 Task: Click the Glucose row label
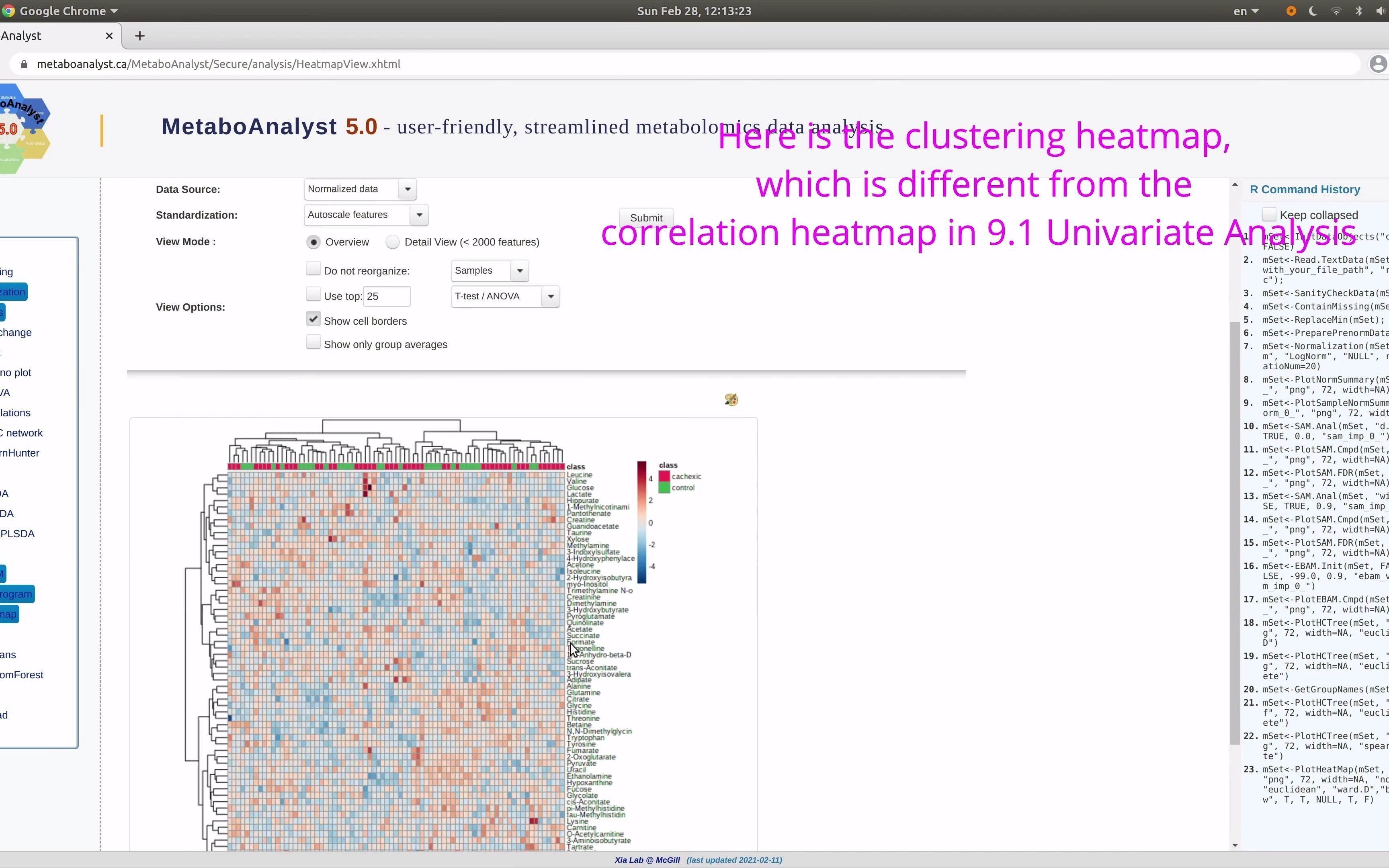(x=580, y=487)
